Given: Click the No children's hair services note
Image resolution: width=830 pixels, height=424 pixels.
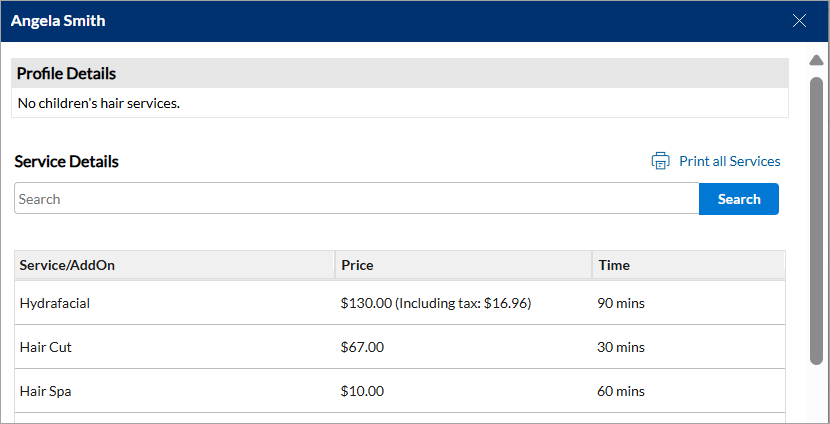Looking at the screenshot, I should coord(99,103).
